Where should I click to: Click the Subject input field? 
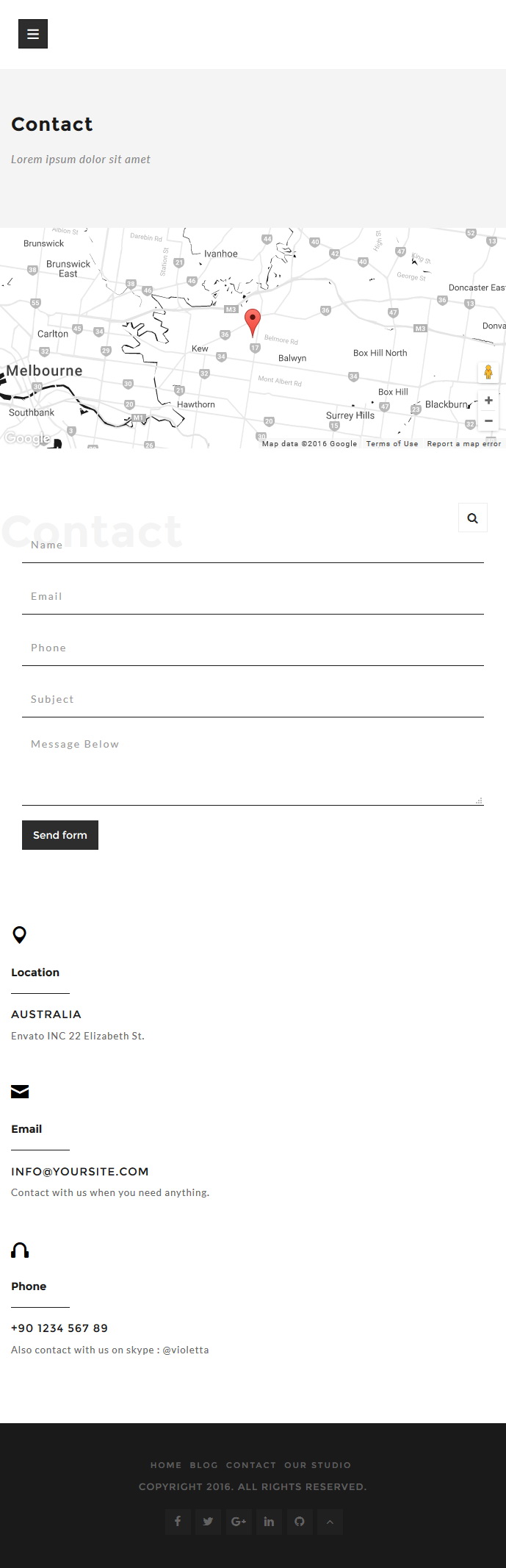pyautogui.click(x=253, y=699)
